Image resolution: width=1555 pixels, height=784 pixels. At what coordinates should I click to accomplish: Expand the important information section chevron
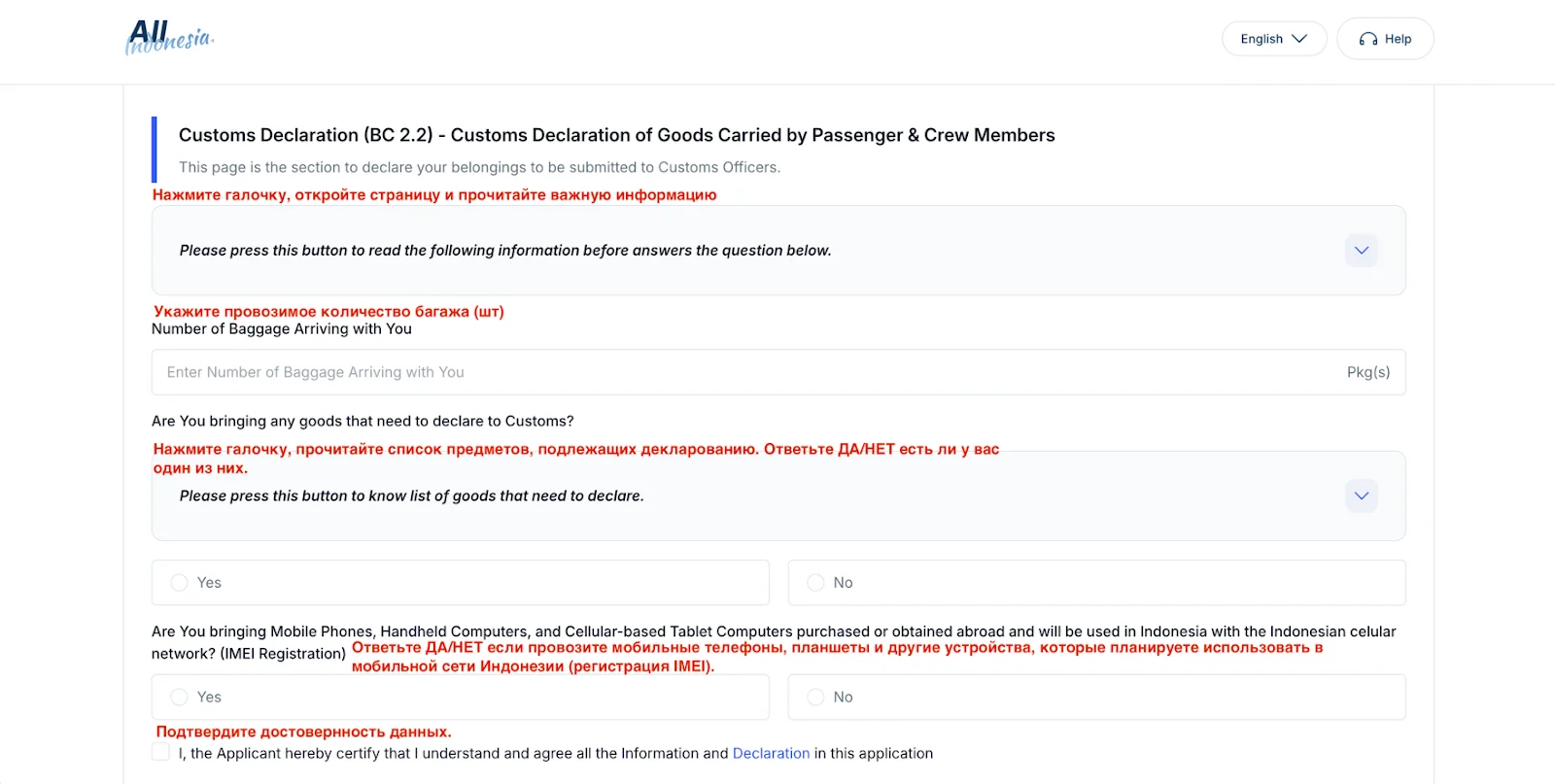pos(1361,251)
